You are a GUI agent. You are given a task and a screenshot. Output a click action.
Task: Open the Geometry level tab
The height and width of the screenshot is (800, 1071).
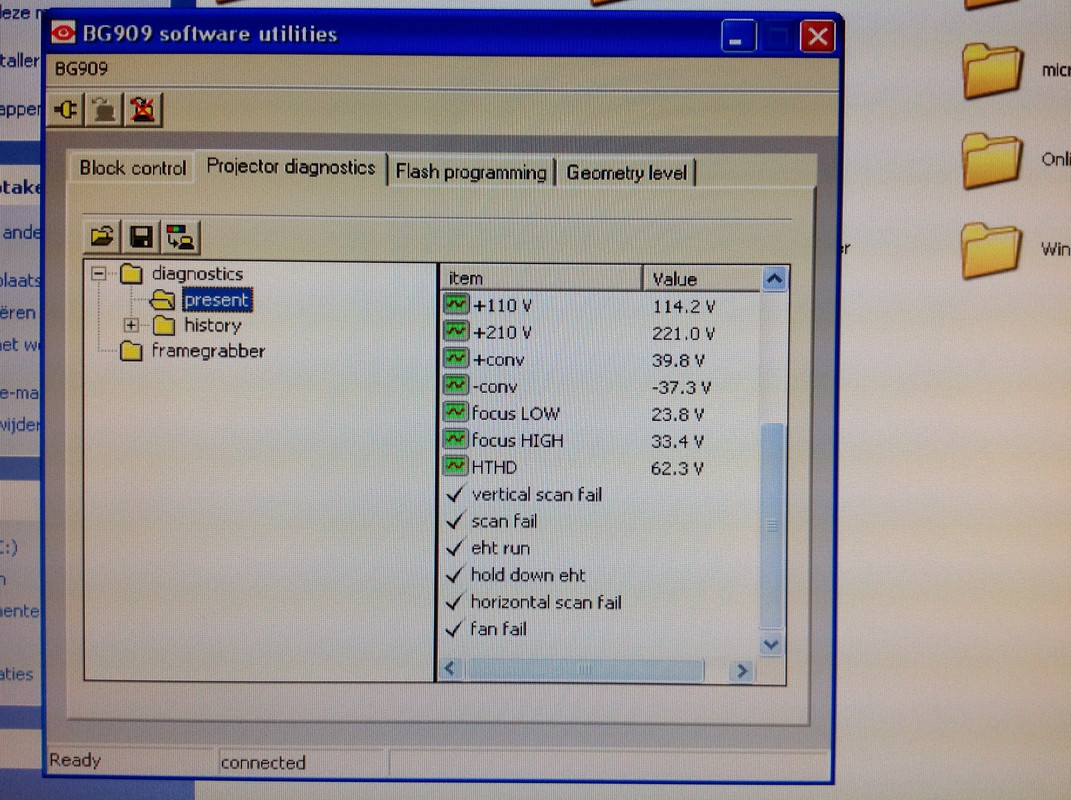(x=627, y=173)
